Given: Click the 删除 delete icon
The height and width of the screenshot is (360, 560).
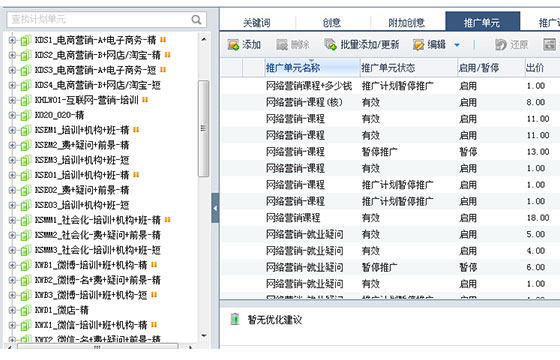Looking at the screenshot, I should [x=282, y=45].
